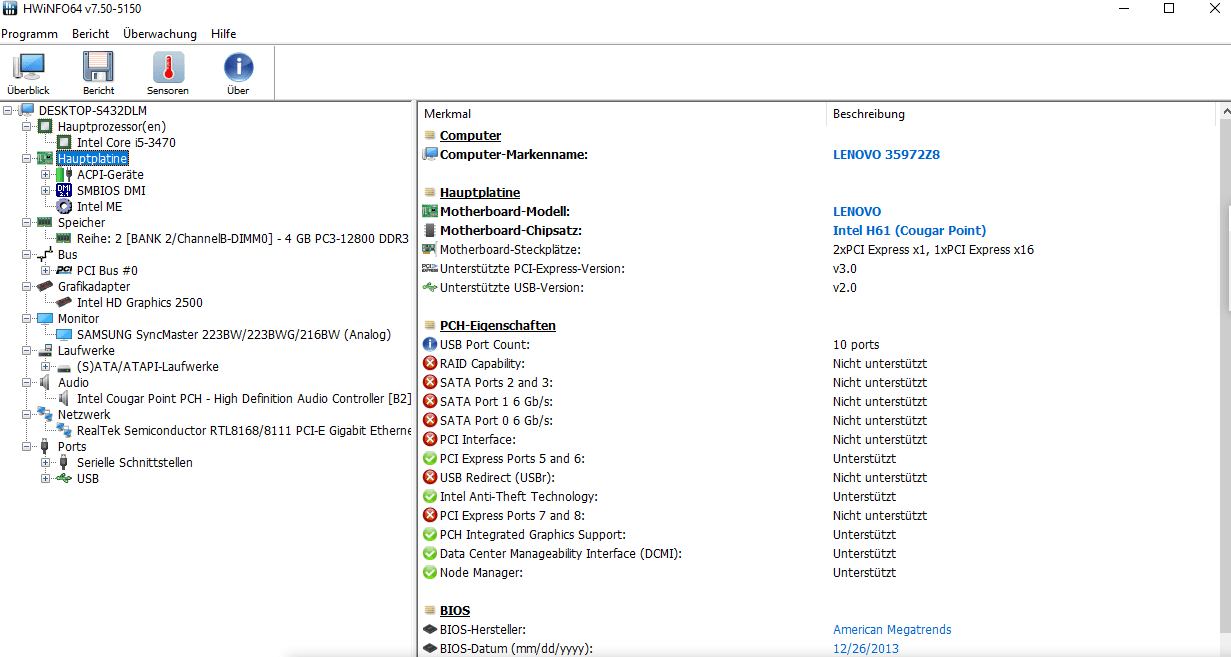Expand the ACPI-Geräte node
This screenshot has width=1231, height=657.
[45, 175]
